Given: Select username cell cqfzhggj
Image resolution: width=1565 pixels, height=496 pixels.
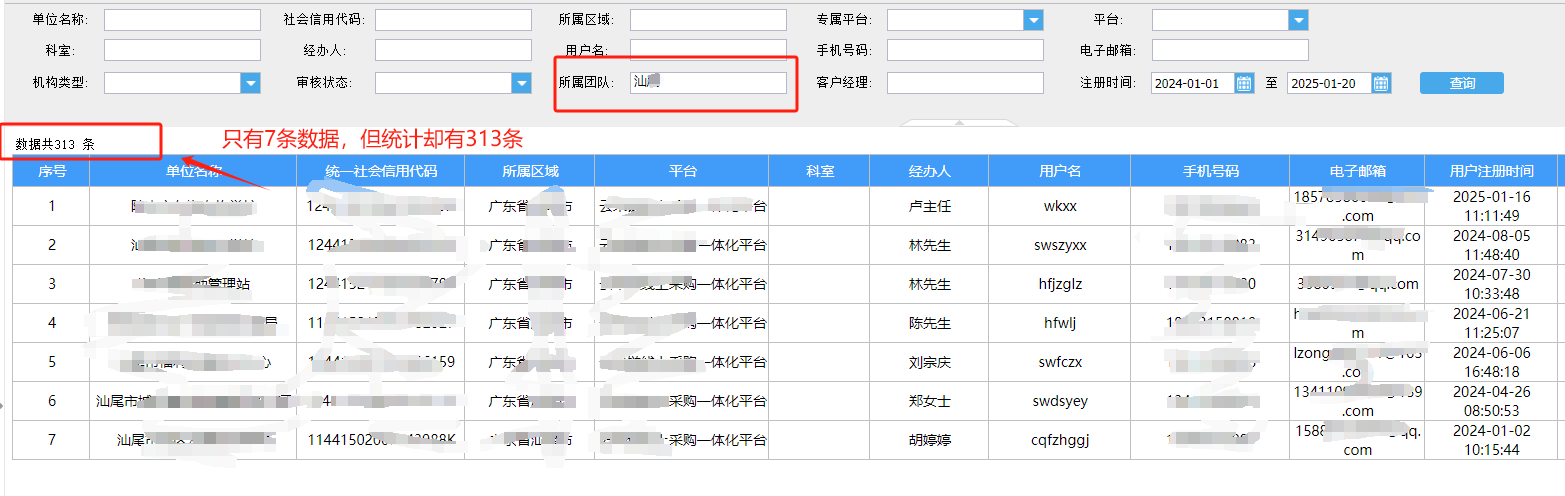Looking at the screenshot, I should click(x=1060, y=440).
